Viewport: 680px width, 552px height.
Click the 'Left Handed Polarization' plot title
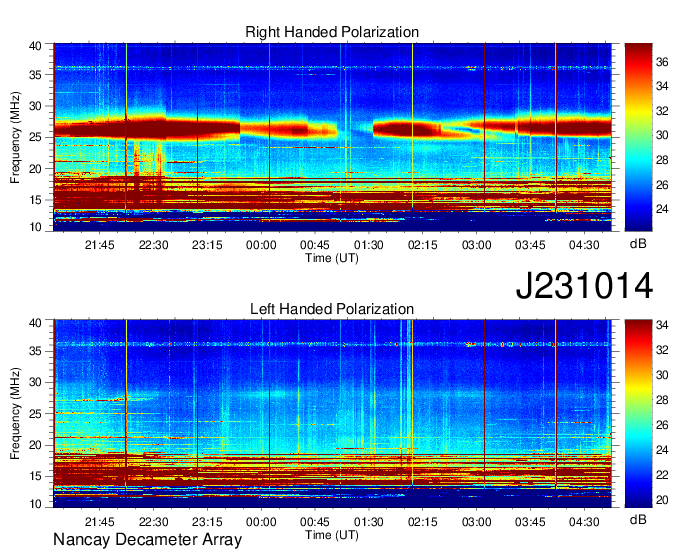(x=332, y=309)
